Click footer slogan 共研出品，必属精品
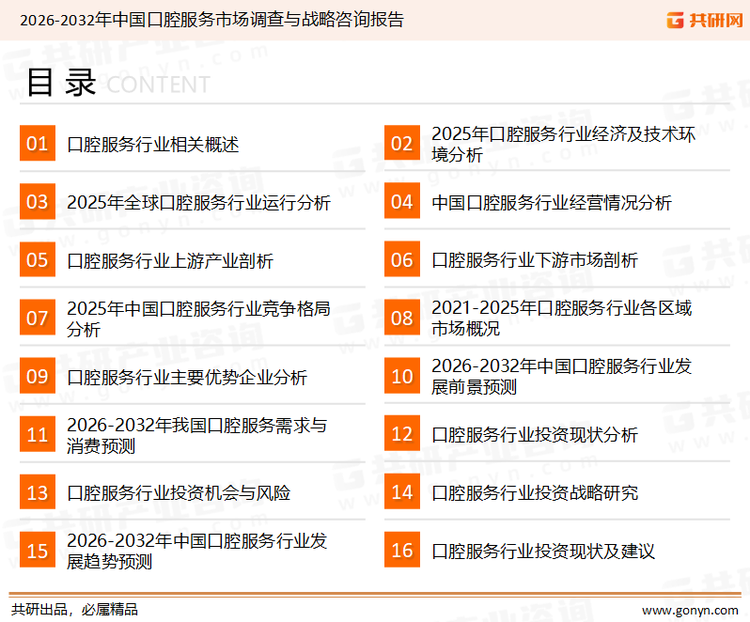The image size is (750, 622). pos(75,610)
